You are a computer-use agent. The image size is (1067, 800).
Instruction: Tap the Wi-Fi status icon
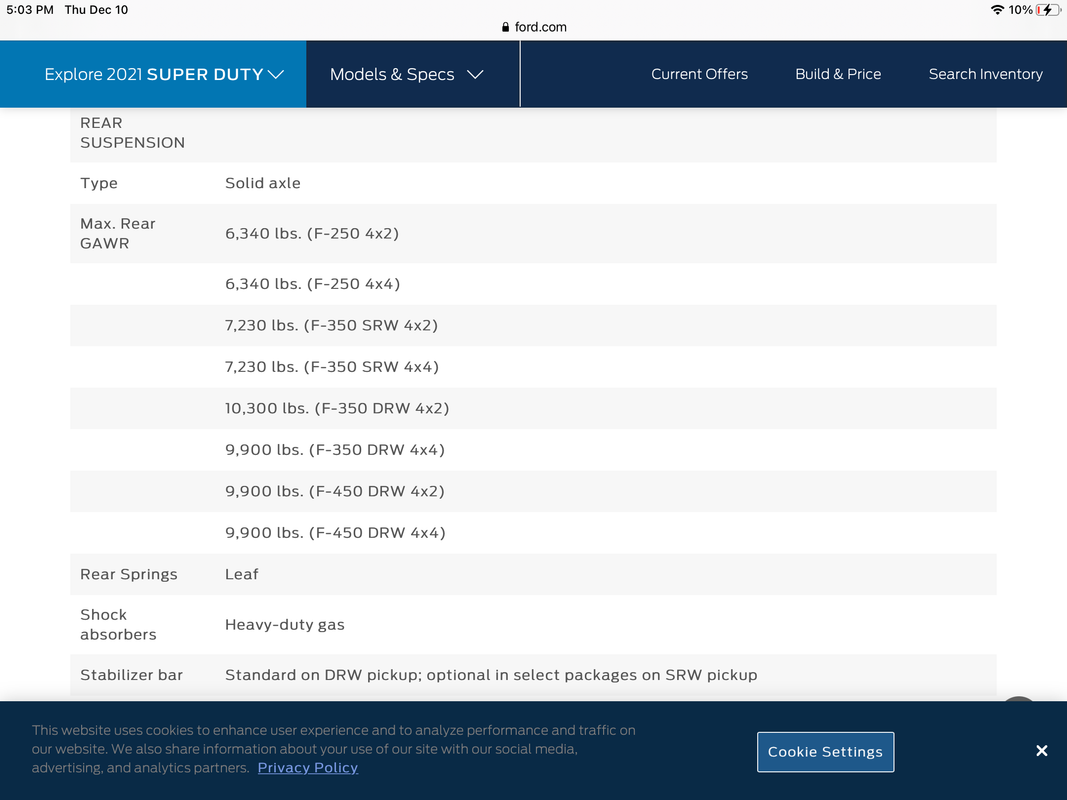(x=997, y=10)
